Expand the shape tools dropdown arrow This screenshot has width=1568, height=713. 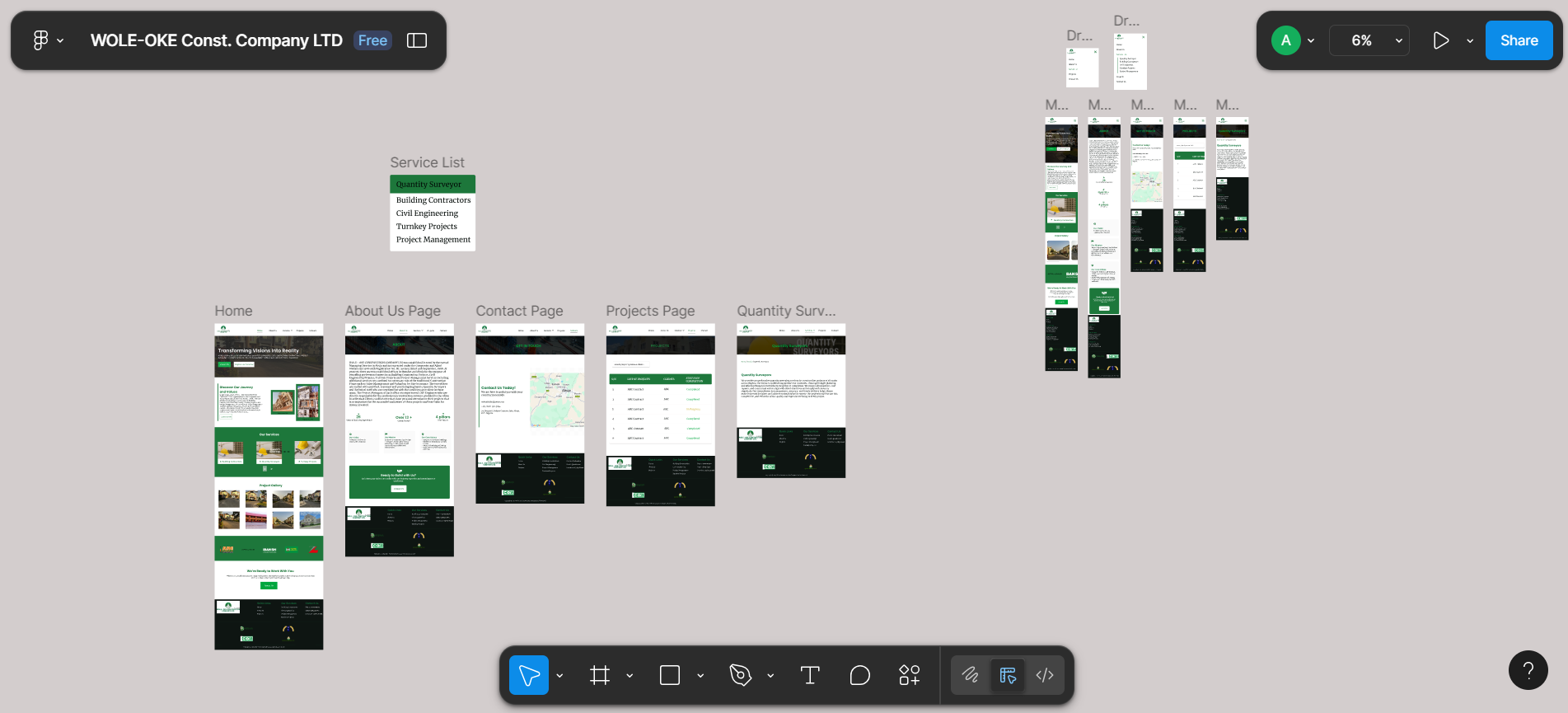pyautogui.click(x=700, y=676)
